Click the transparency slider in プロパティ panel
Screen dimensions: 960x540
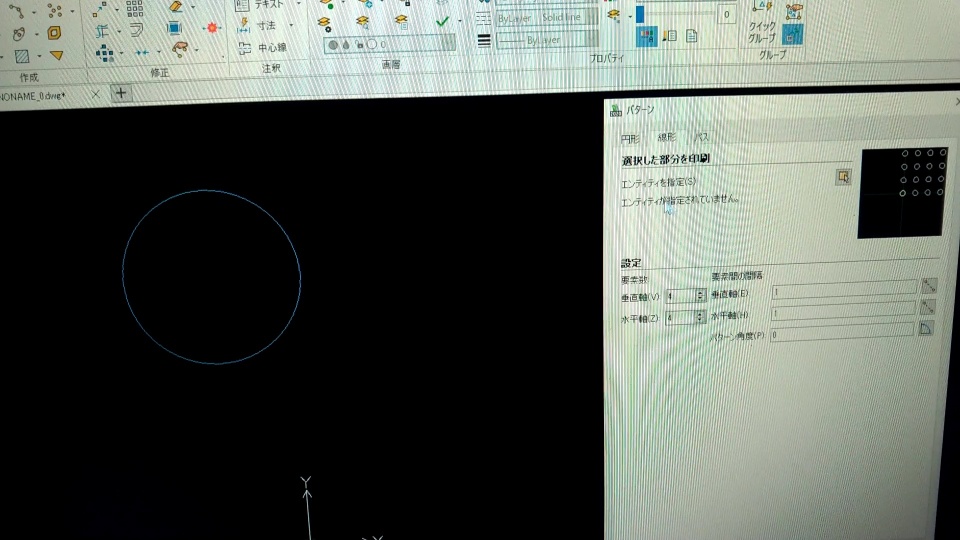678,12
